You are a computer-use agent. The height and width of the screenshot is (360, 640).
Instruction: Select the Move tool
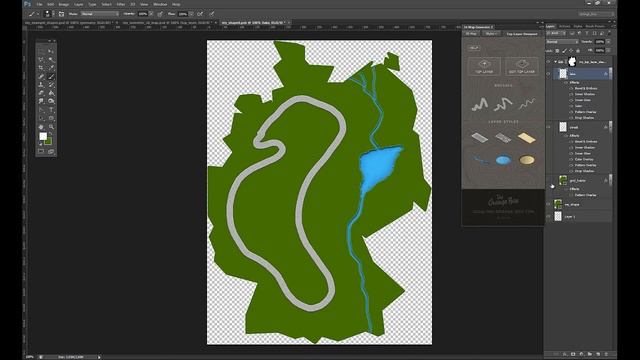[51, 51]
